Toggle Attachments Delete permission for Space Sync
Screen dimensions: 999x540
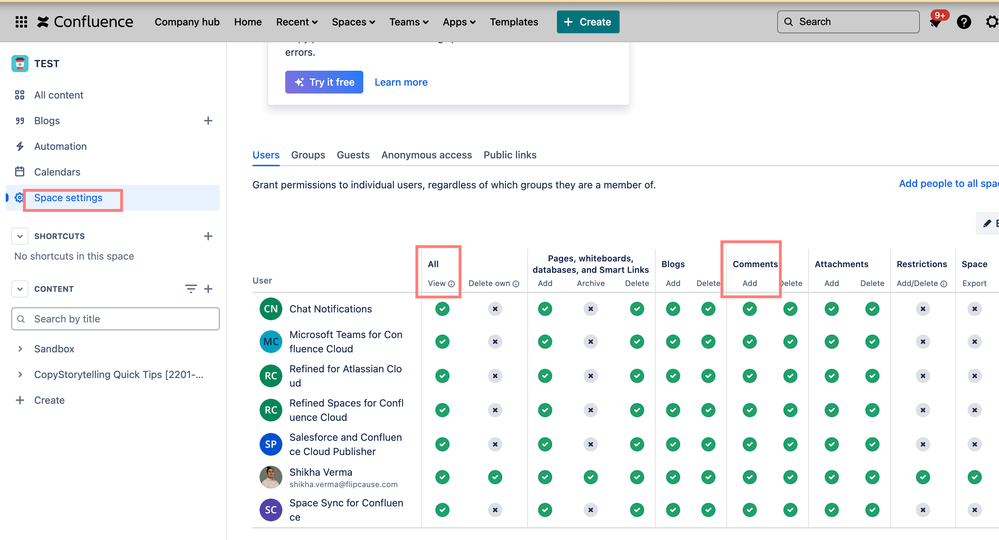(x=872, y=509)
